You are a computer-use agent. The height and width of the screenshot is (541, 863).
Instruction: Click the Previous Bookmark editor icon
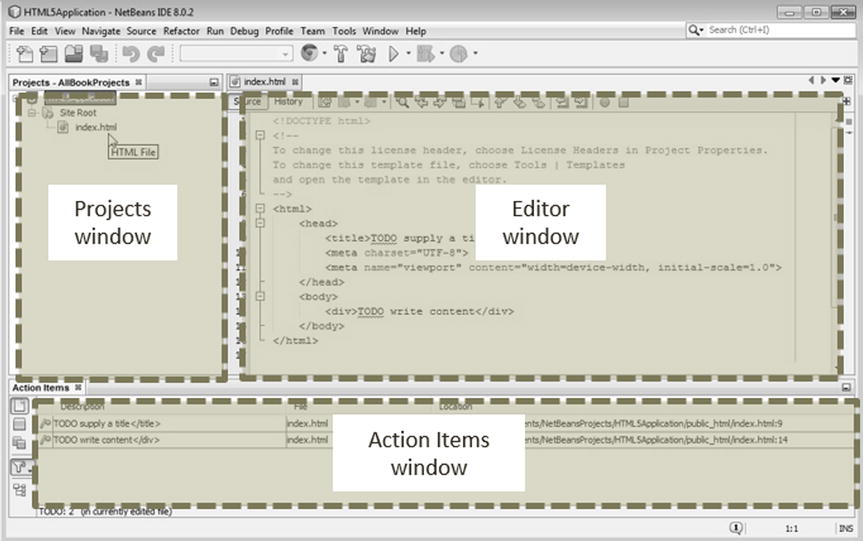tap(500, 102)
